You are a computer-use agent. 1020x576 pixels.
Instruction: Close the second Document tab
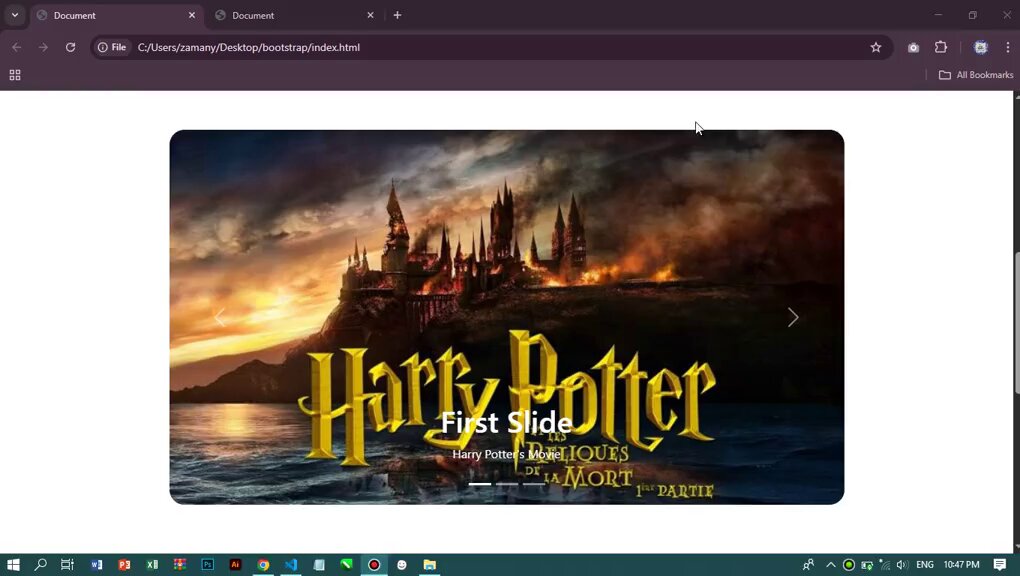tap(370, 15)
